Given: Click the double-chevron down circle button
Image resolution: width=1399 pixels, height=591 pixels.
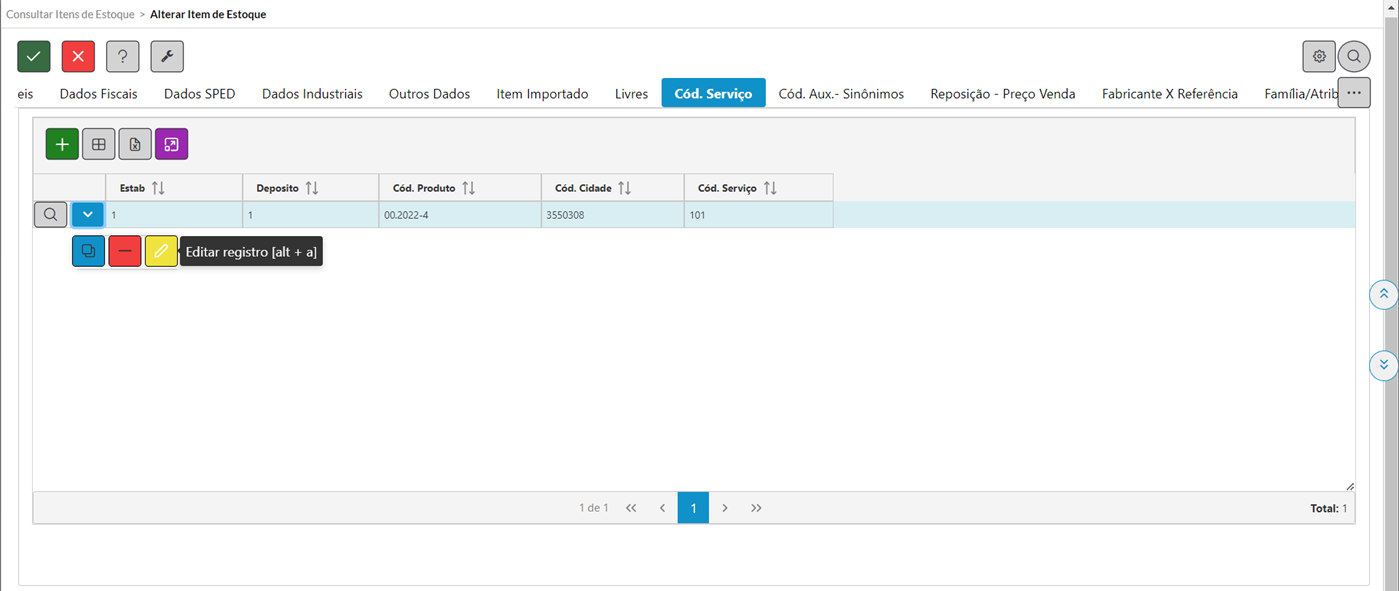Looking at the screenshot, I should pos(1383,365).
